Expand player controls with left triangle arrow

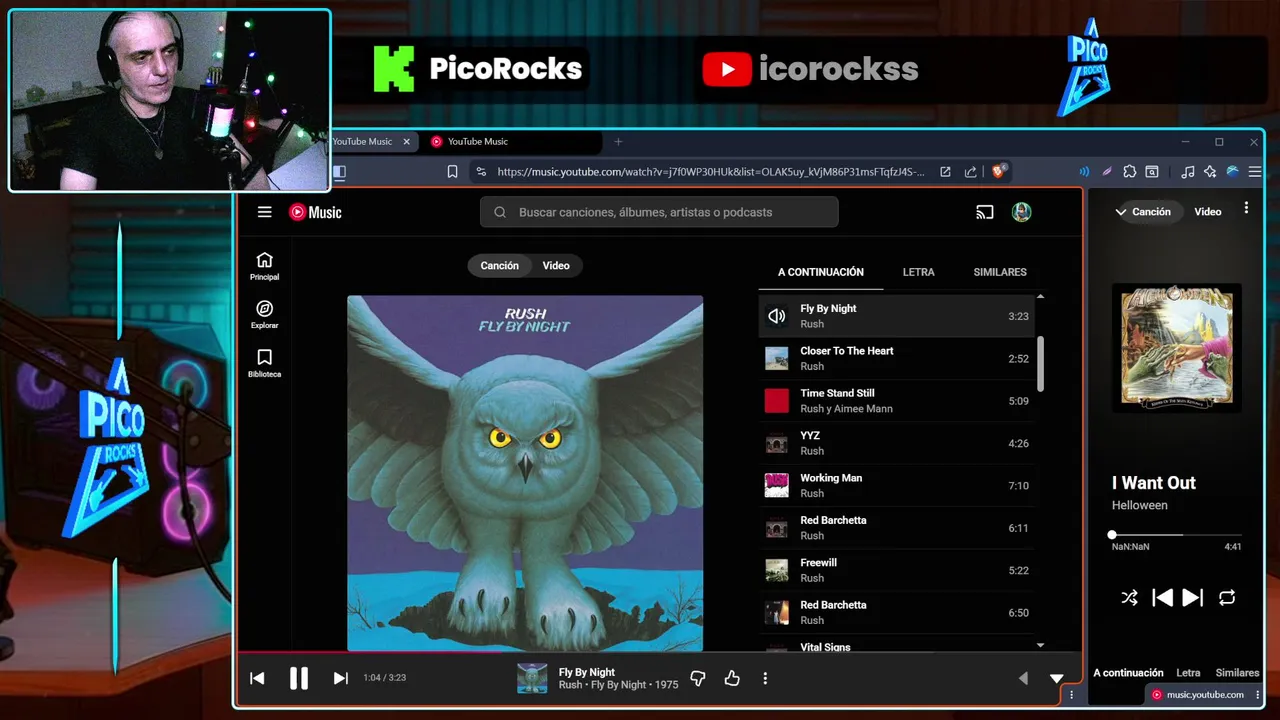click(1023, 678)
